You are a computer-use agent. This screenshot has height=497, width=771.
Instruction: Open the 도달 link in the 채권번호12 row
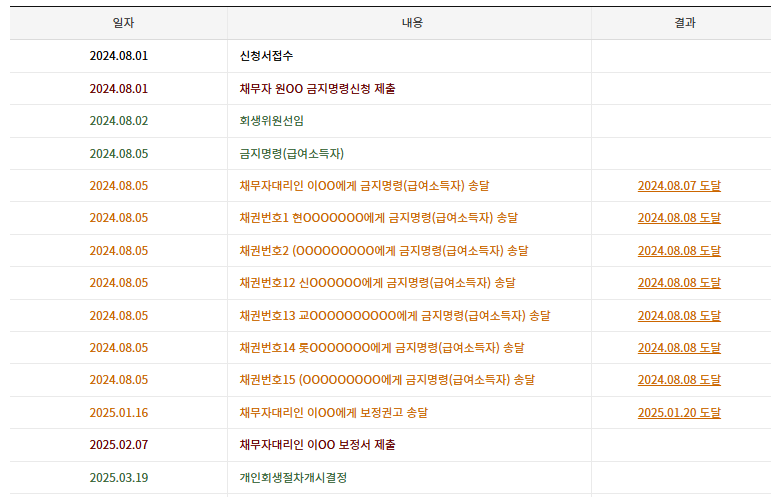[x=679, y=283]
